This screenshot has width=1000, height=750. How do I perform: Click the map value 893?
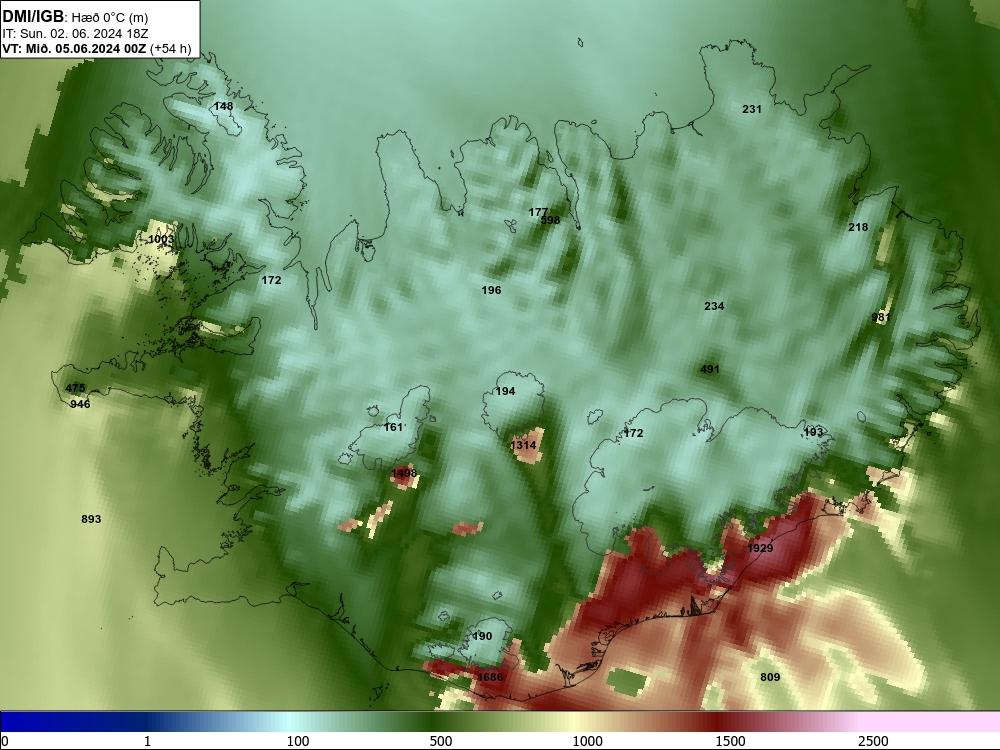(x=91, y=518)
